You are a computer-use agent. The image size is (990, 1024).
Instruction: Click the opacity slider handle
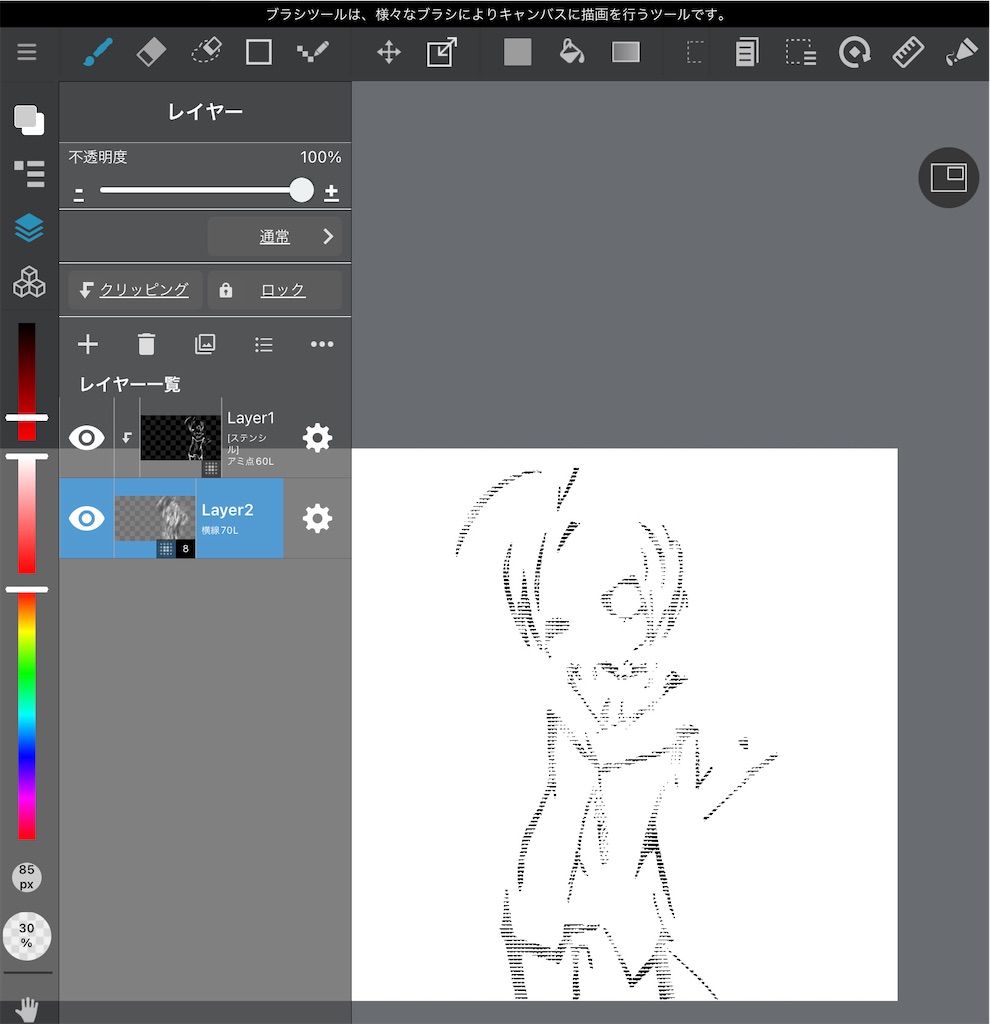point(301,190)
